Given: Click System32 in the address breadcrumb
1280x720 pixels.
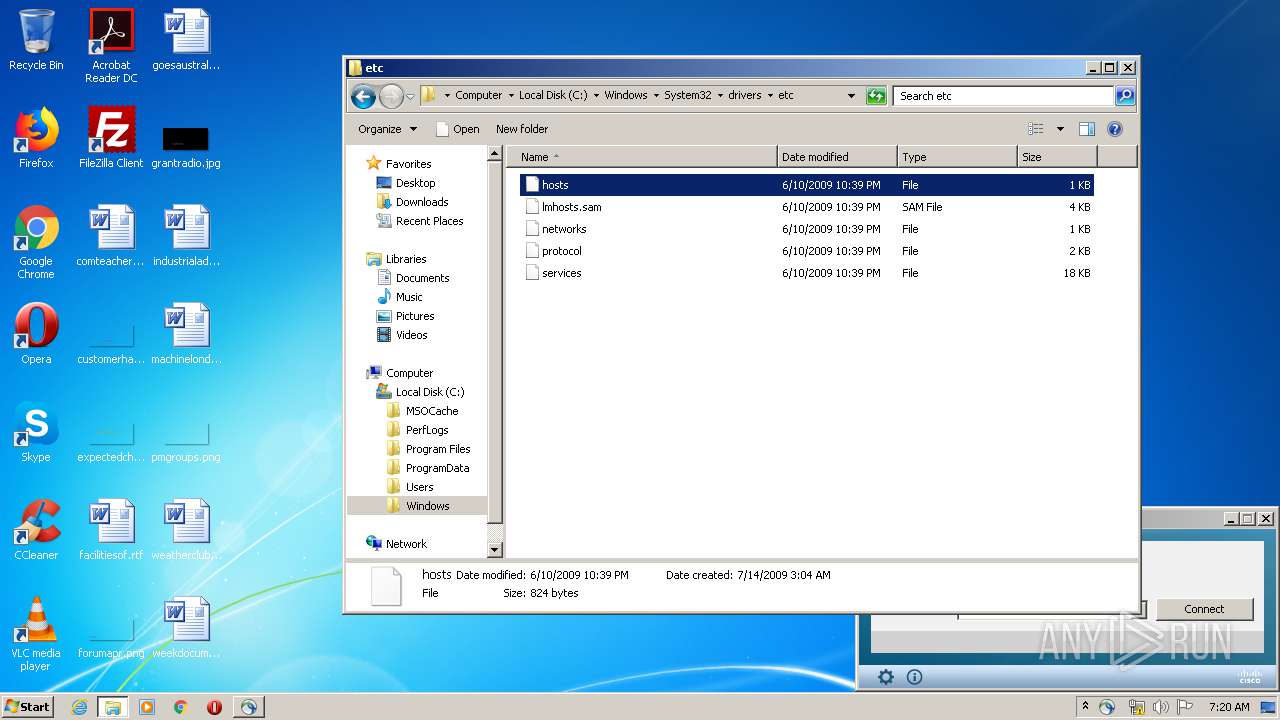Looking at the screenshot, I should click(x=688, y=96).
